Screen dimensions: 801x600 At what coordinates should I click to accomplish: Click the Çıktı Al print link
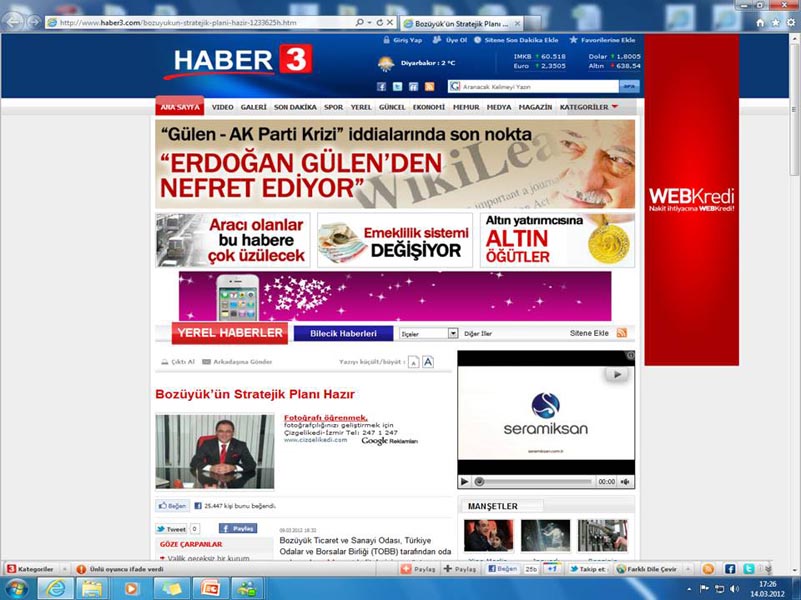[x=178, y=362]
